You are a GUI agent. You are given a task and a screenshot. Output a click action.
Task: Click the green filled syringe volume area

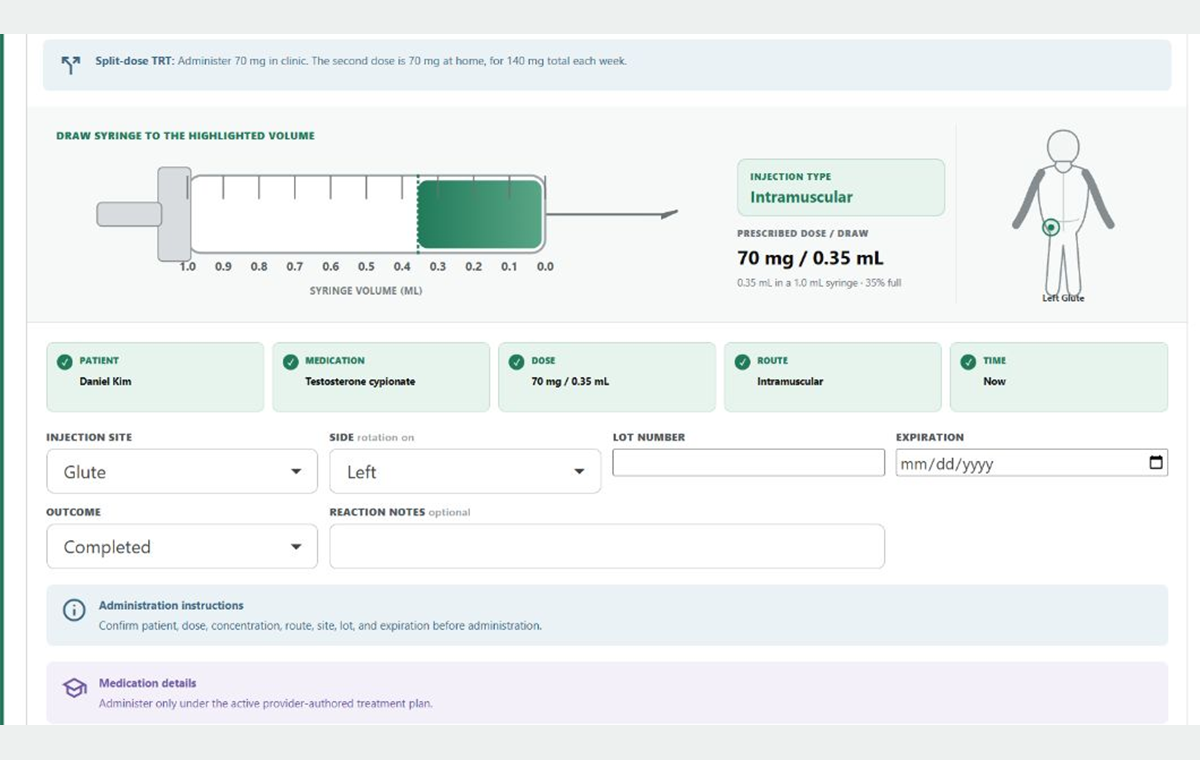coord(479,214)
